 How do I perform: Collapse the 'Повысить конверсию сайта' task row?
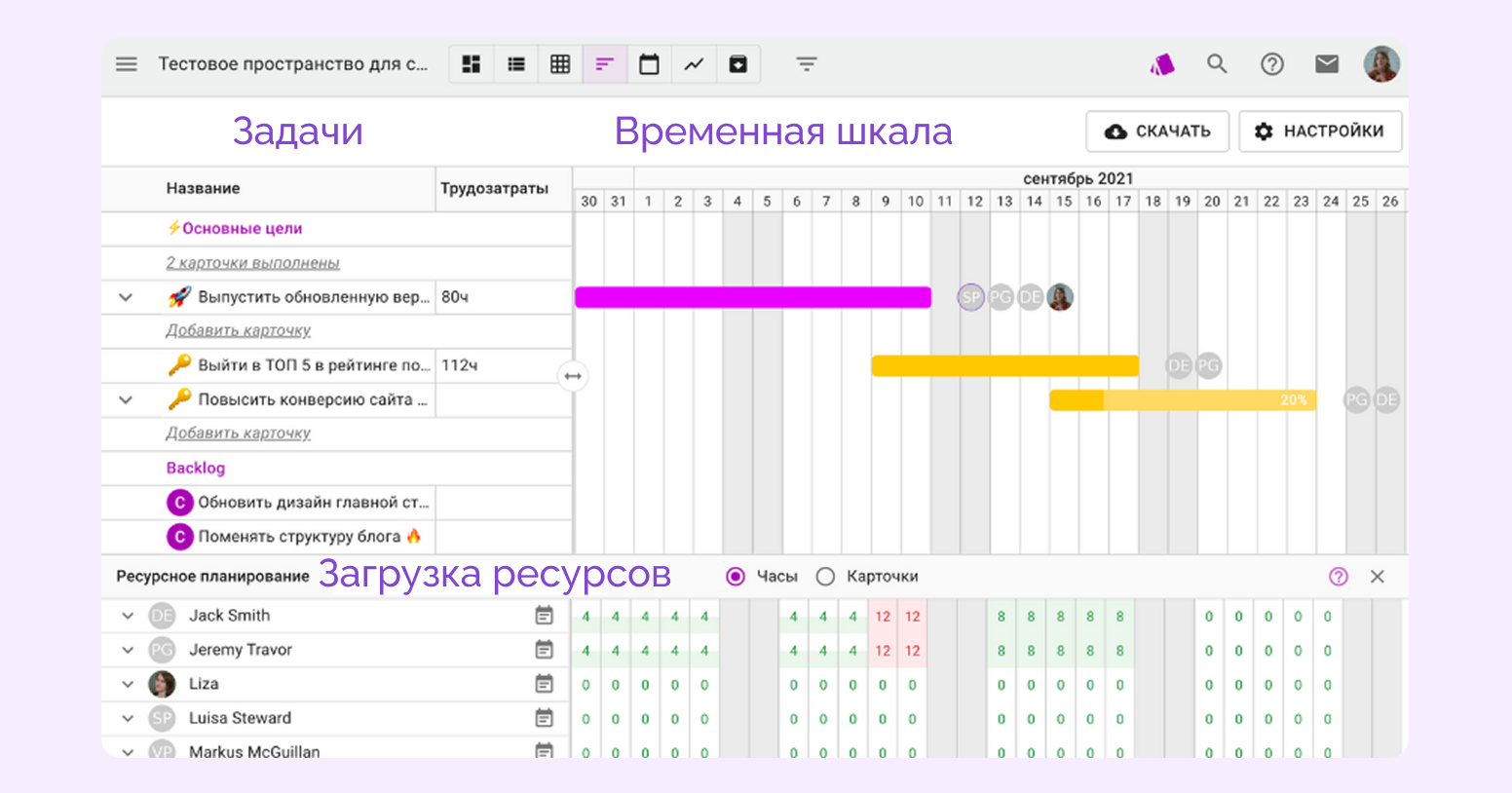pos(126,399)
